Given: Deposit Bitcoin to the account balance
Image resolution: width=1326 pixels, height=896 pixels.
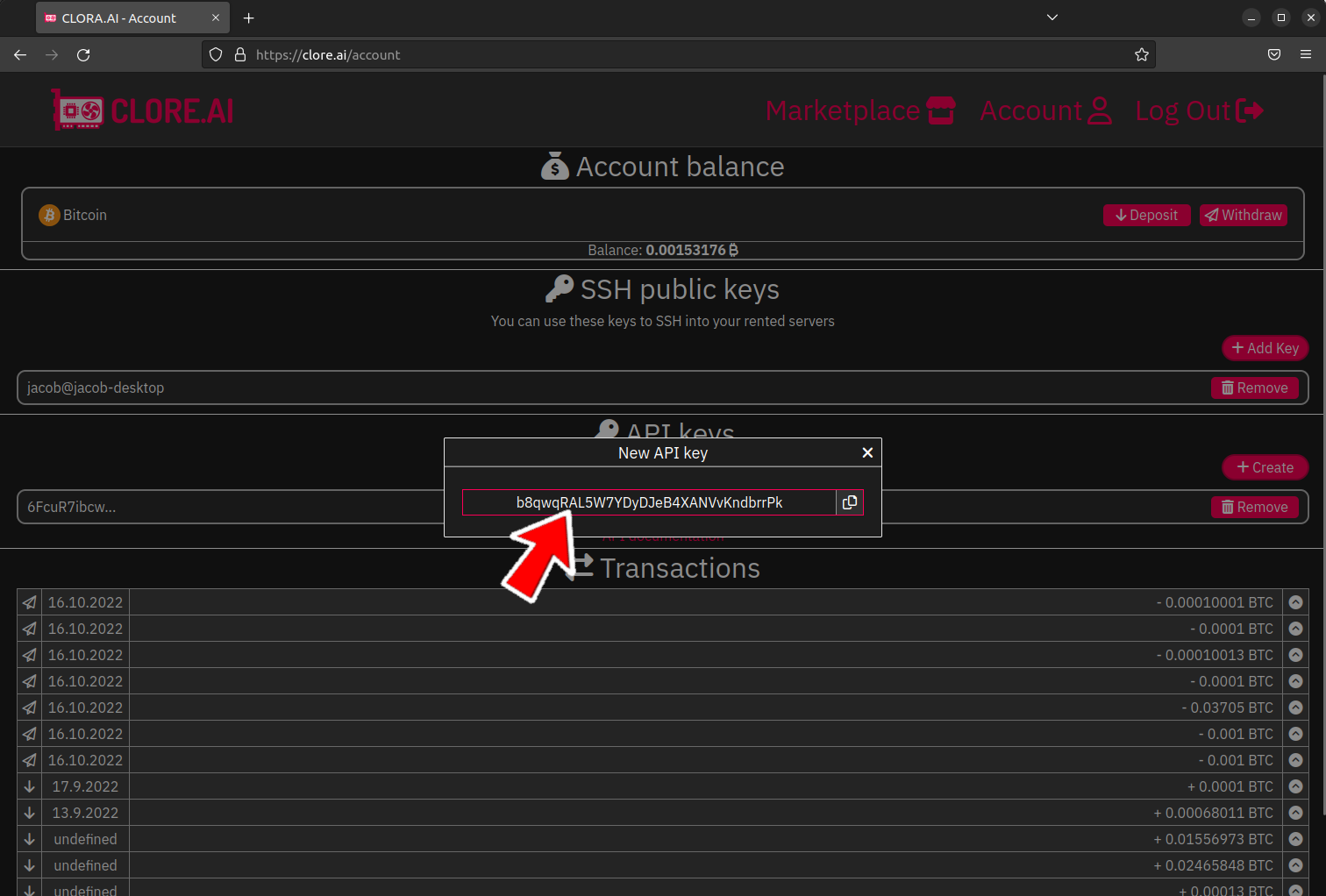Looking at the screenshot, I should [x=1146, y=215].
